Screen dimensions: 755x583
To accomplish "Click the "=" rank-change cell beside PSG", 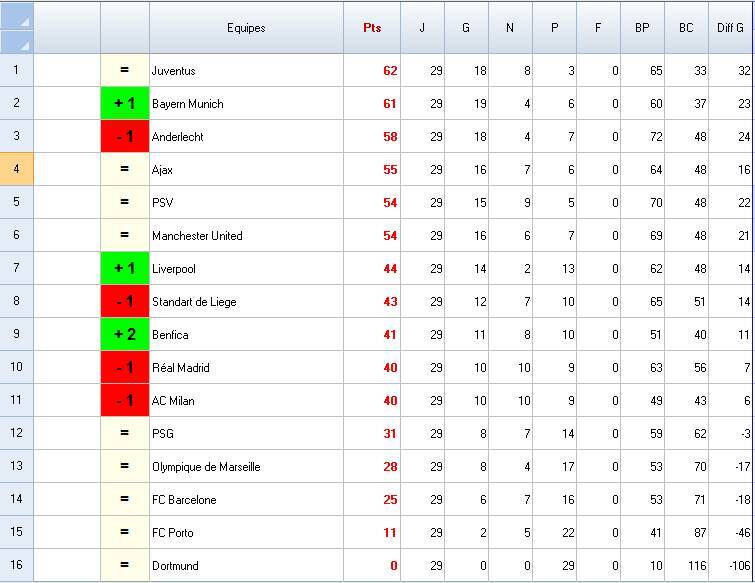I will click(x=125, y=434).
